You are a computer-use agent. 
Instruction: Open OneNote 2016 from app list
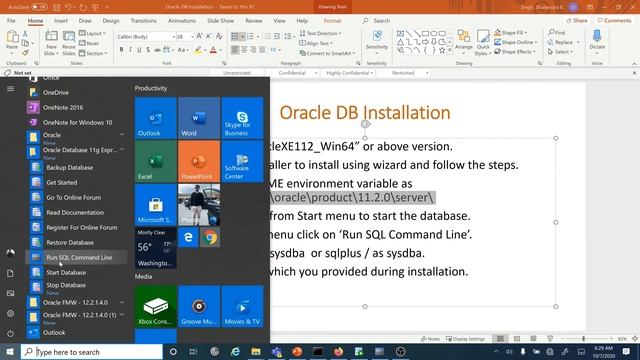coord(77,107)
